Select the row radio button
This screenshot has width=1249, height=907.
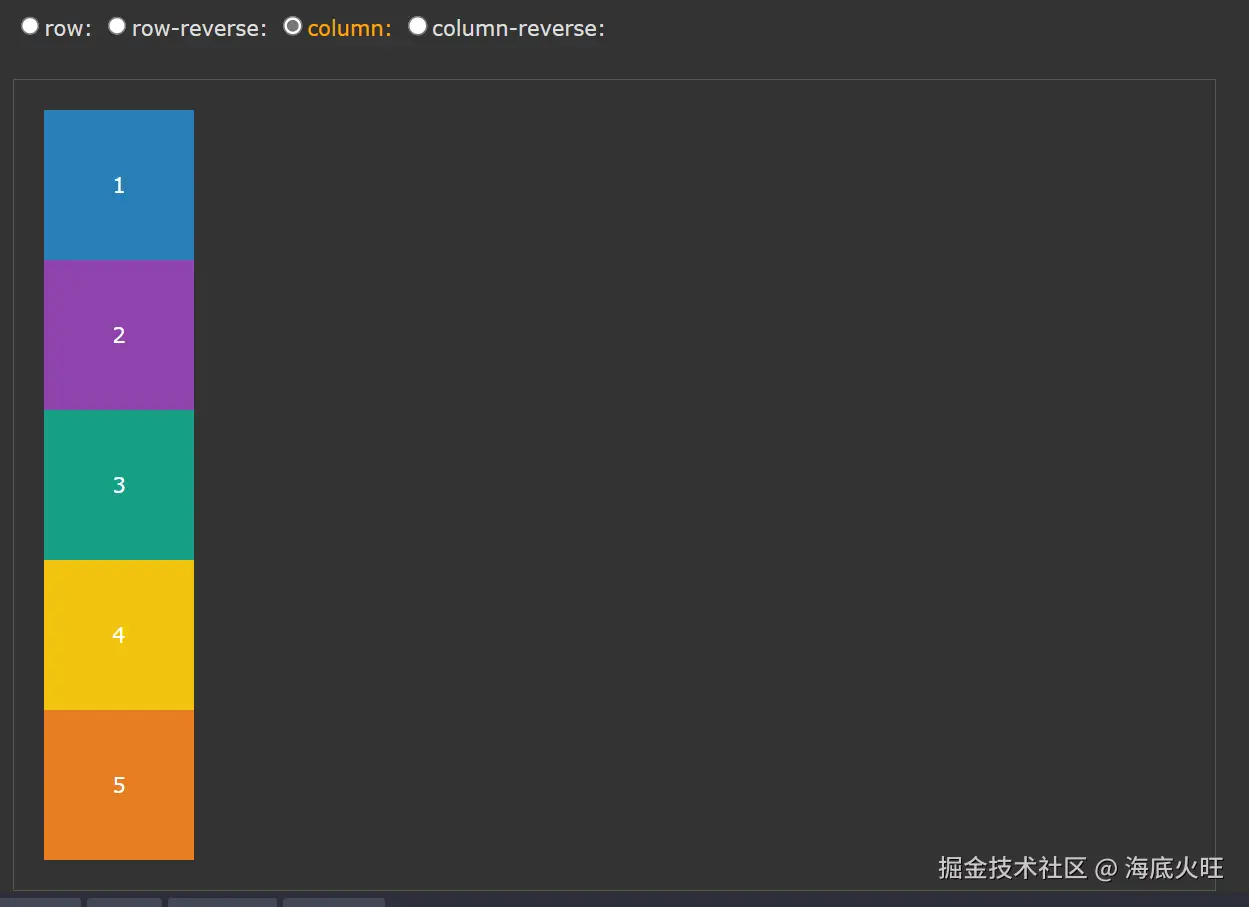click(x=30, y=26)
